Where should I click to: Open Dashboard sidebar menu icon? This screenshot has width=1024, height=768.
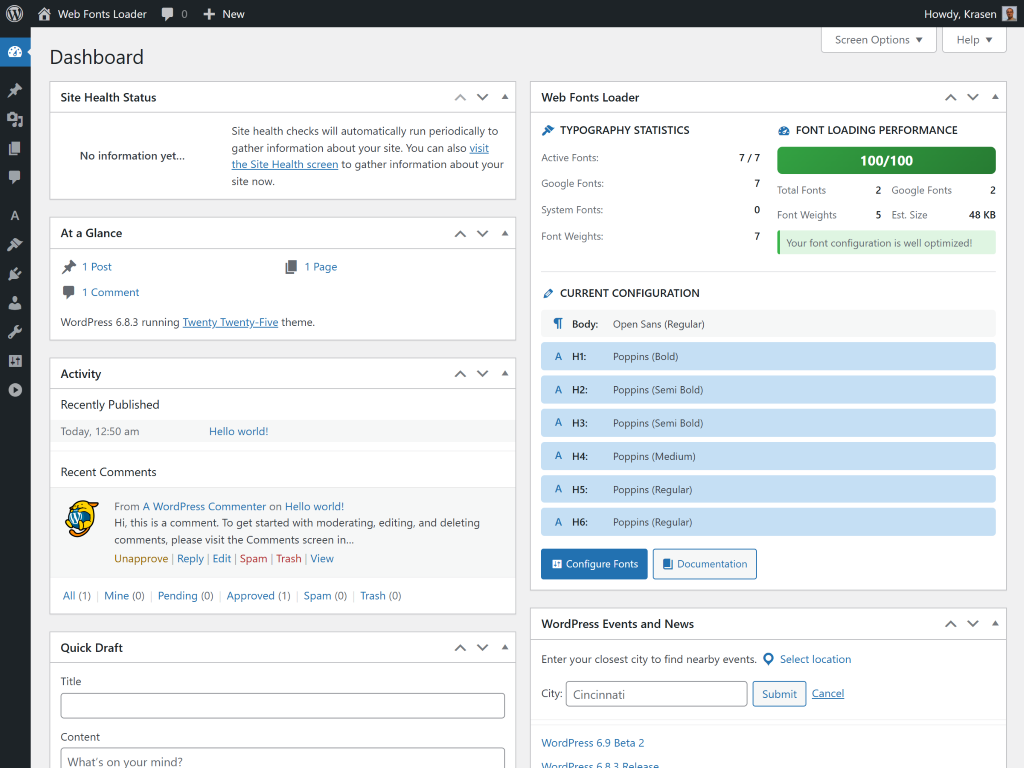(x=15, y=52)
